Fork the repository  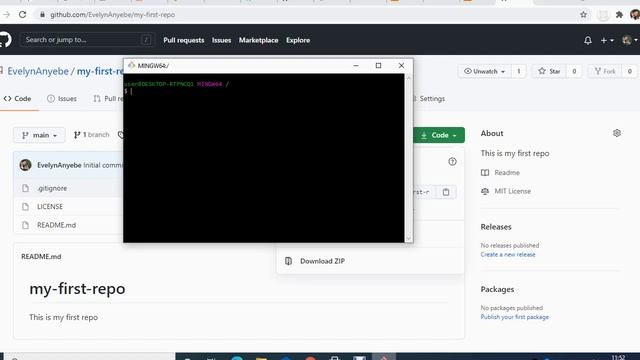[605, 71]
